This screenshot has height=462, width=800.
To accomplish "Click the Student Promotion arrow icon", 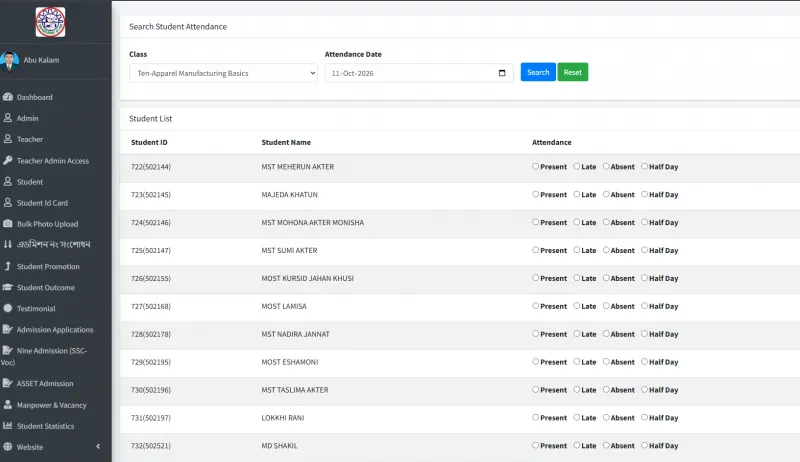I will click(8, 266).
